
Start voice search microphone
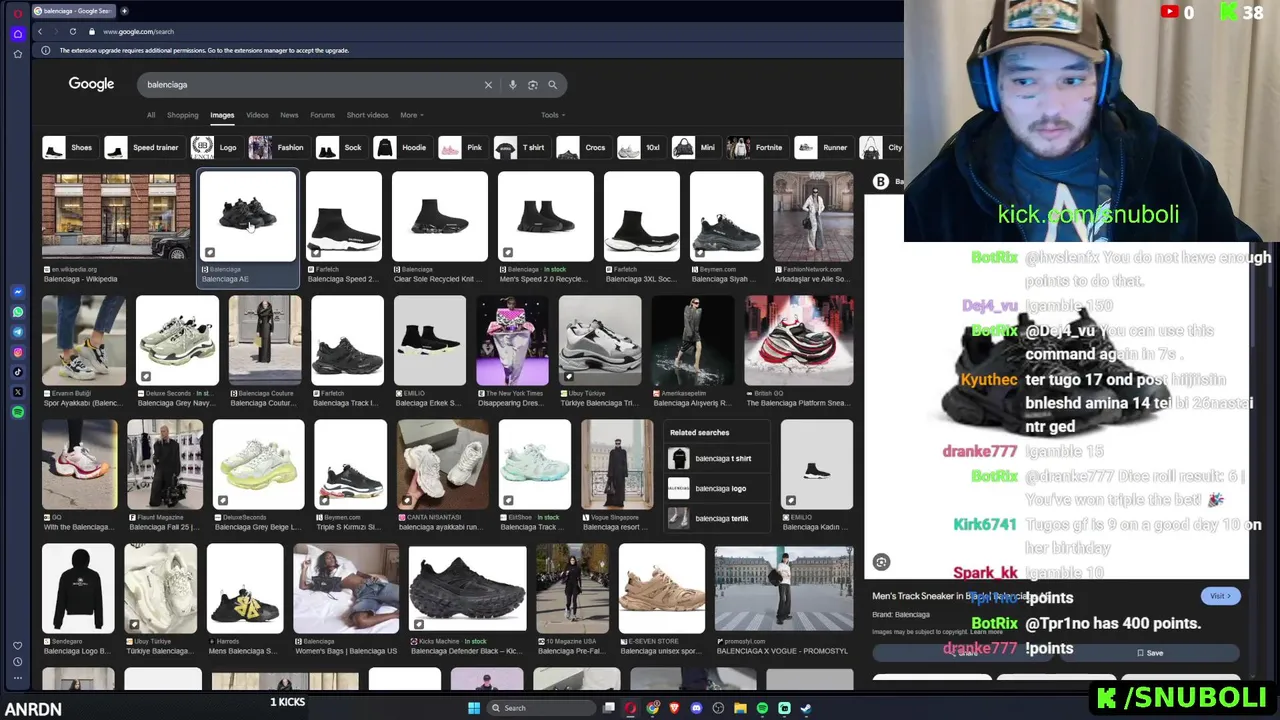512,85
